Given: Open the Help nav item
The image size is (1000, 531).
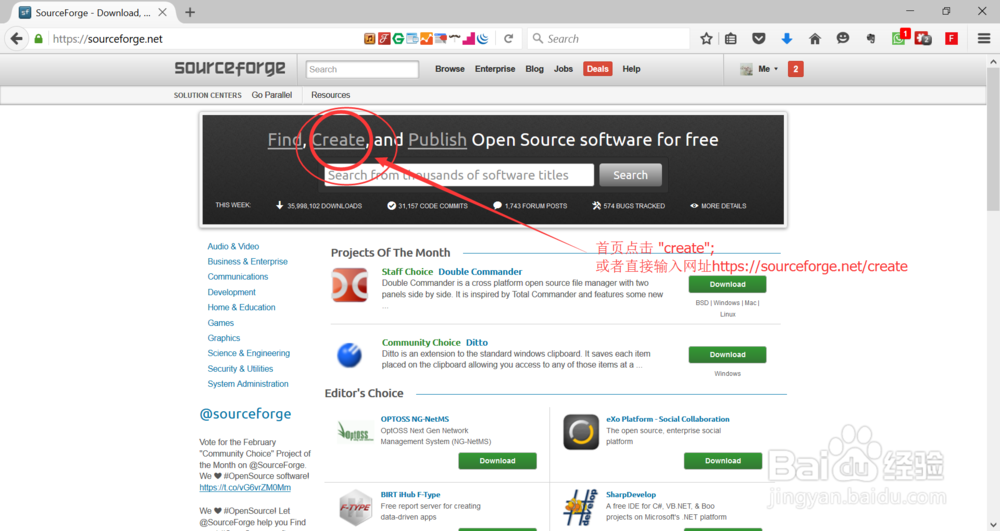Looking at the screenshot, I should [x=631, y=69].
